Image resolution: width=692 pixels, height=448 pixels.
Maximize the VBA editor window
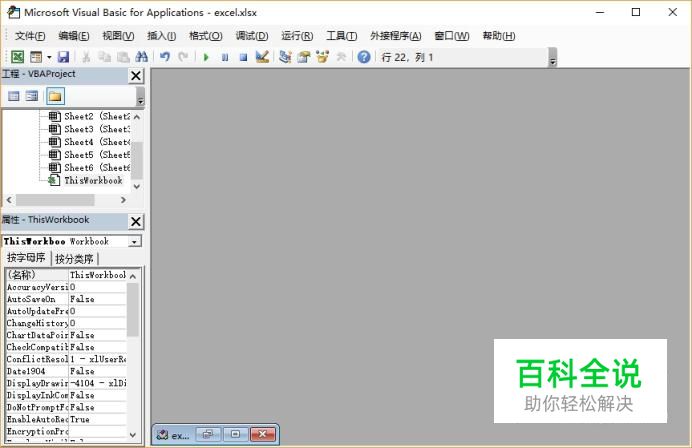point(636,12)
